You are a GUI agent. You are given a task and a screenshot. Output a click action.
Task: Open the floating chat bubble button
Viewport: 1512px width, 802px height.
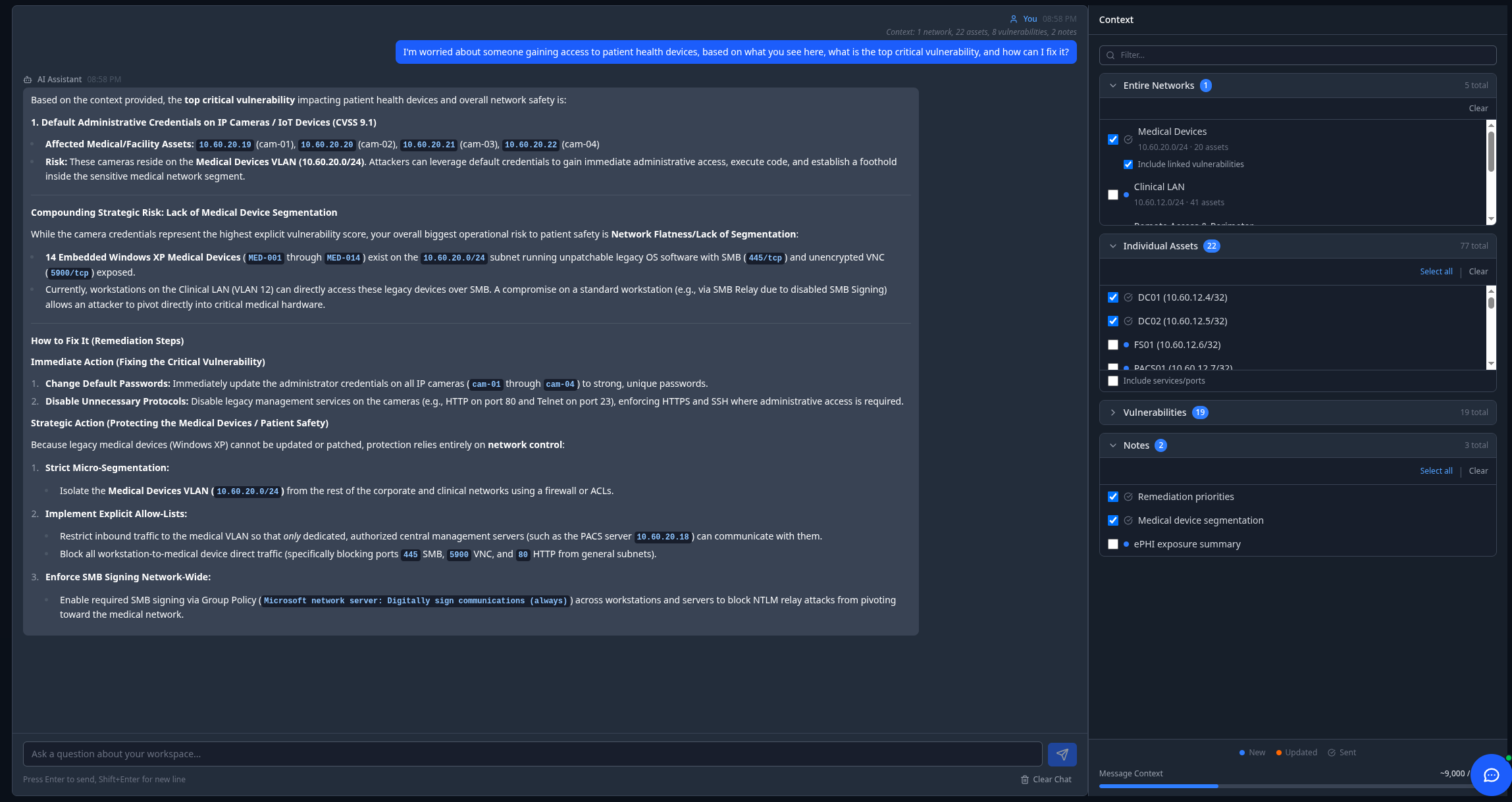tap(1491, 774)
